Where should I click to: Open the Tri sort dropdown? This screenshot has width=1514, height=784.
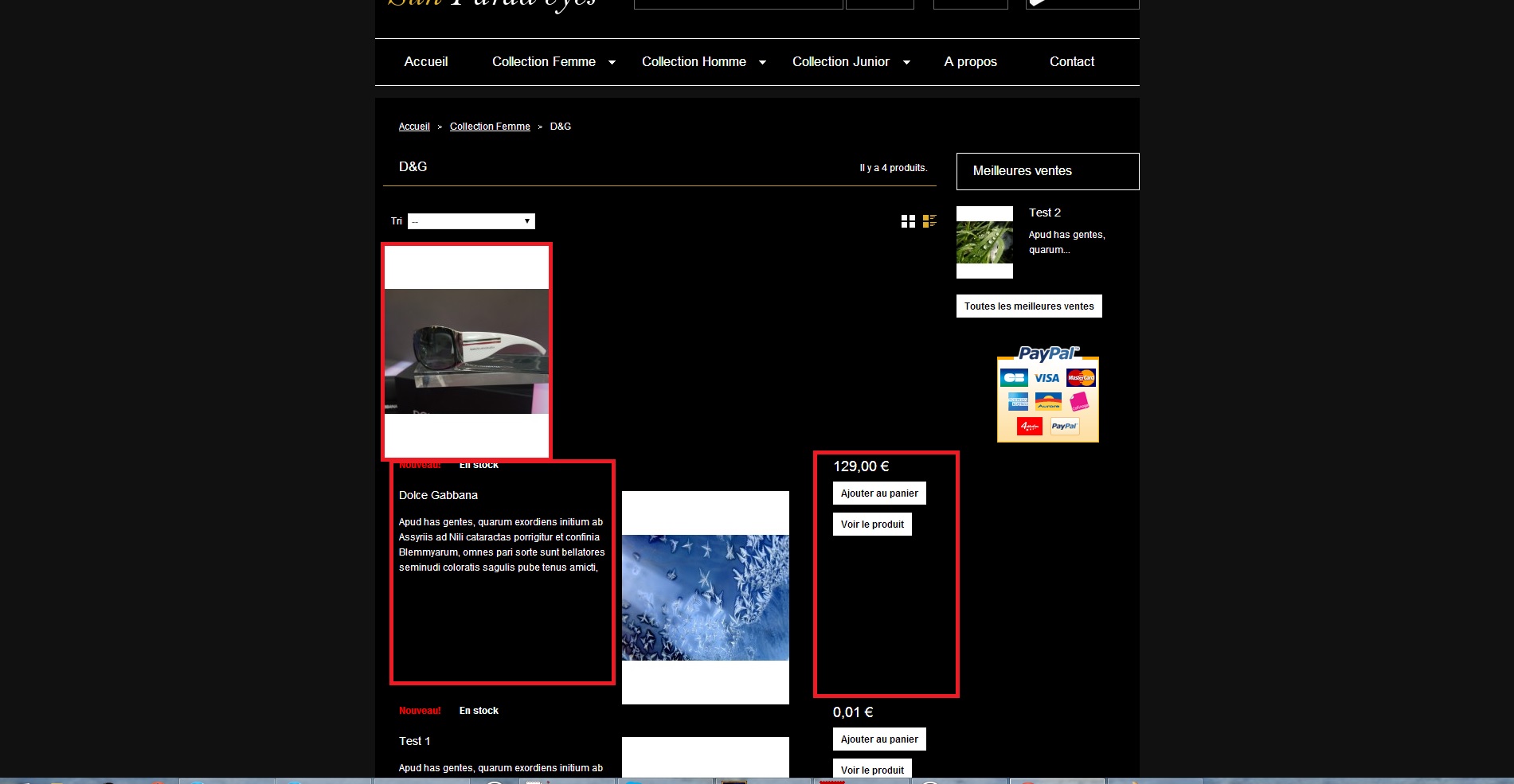coord(471,221)
